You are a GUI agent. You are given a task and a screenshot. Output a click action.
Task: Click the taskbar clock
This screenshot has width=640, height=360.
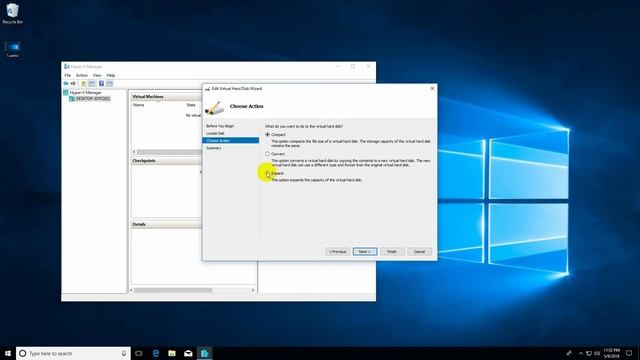(x=611, y=353)
